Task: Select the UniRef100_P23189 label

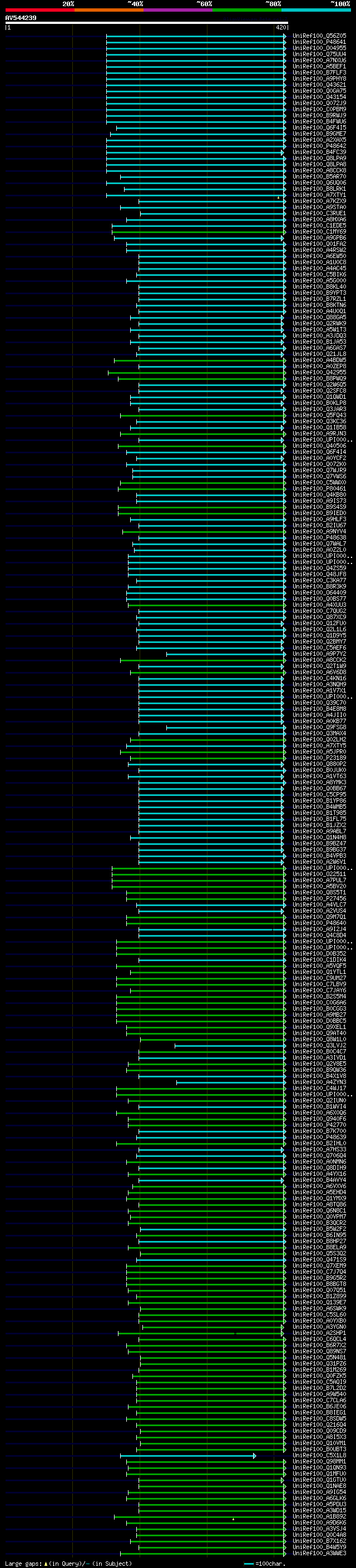Action: pos(319,758)
